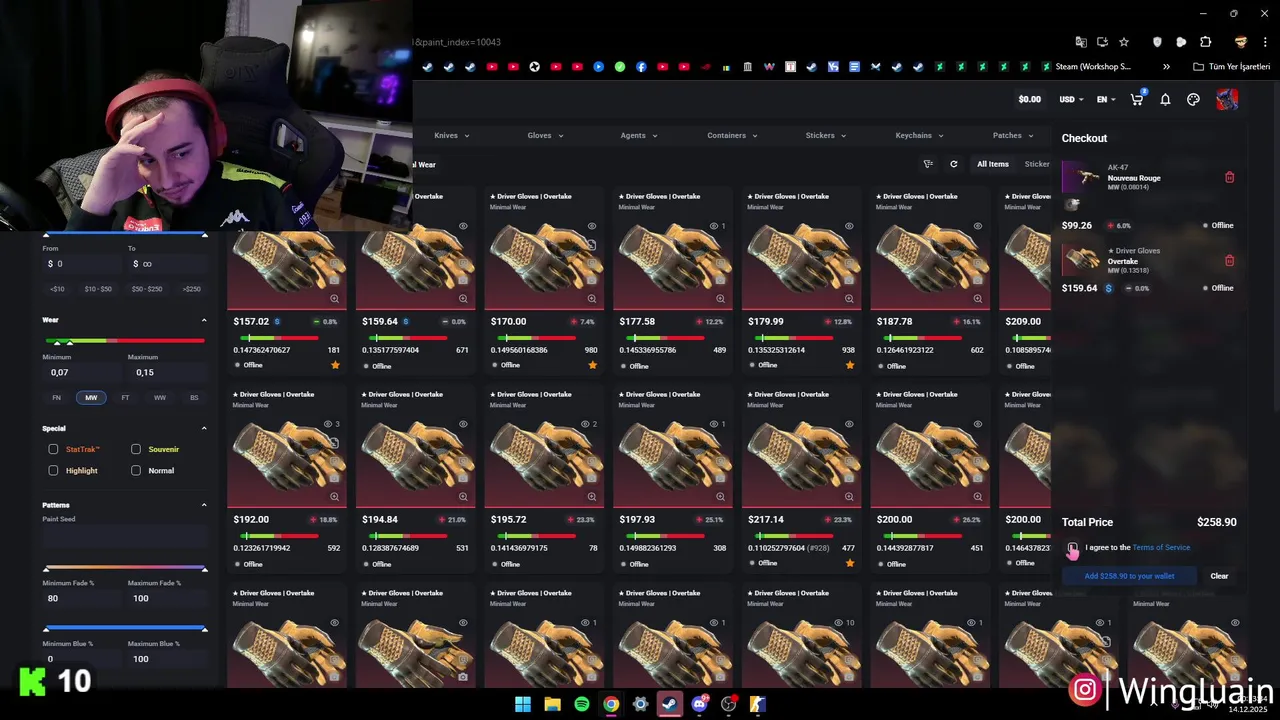Select the $50 - $250 price preset
Image resolution: width=1280 pixels, height=720 pixels.
pyautogui.click(x=146, y=289)
